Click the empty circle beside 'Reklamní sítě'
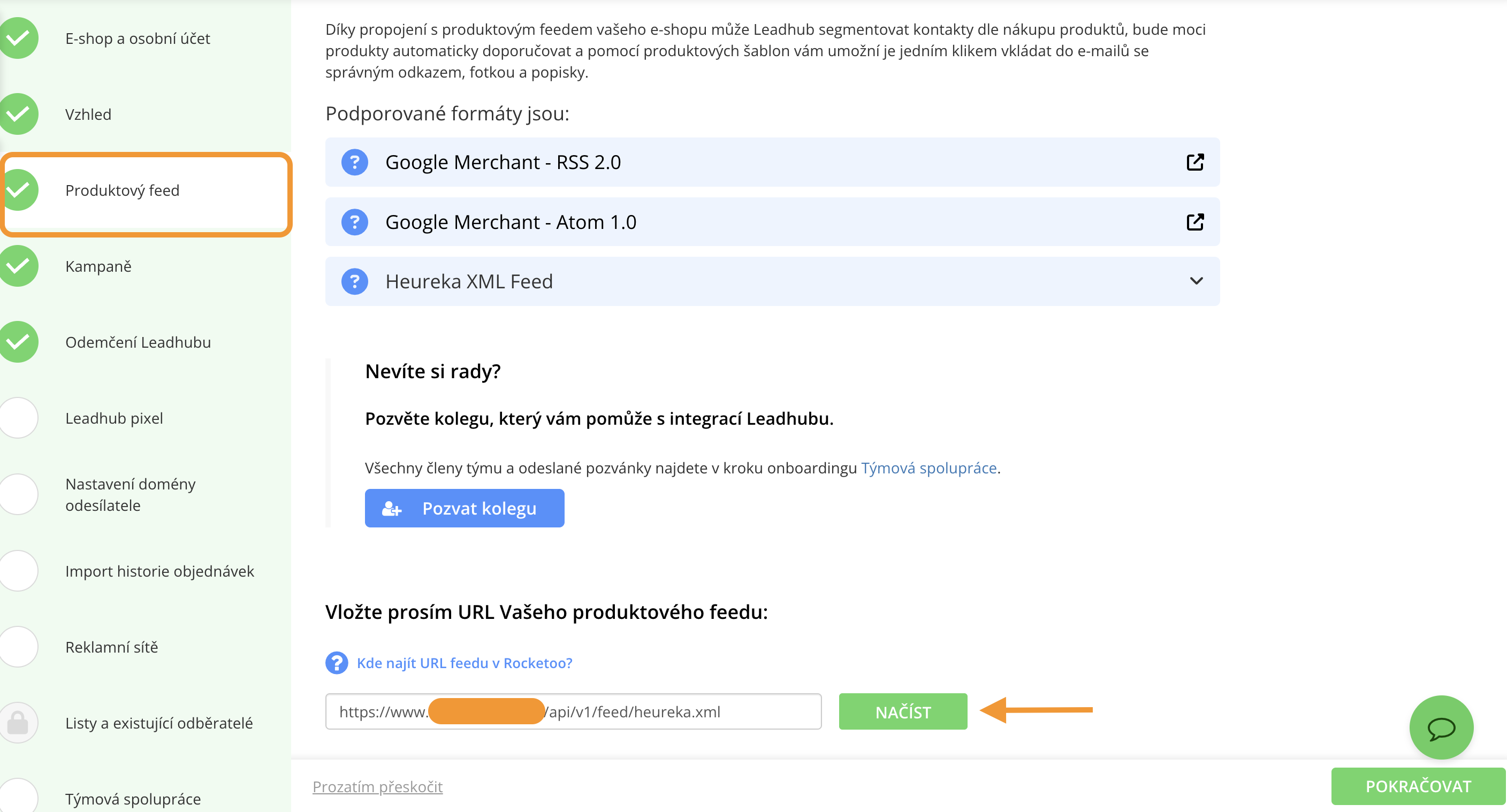Viewport: 1507px width, 812px height. [x=19, y=647]
